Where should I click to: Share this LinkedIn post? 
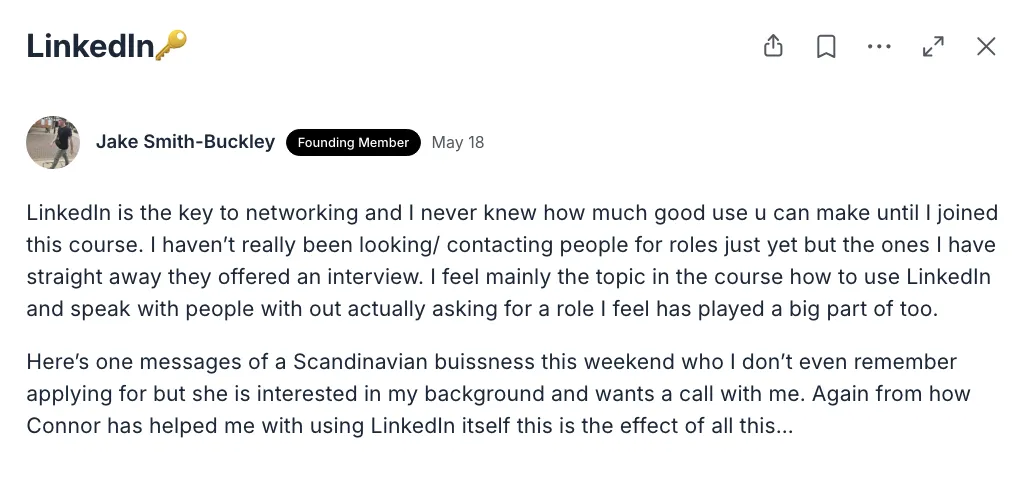point(773,46)
